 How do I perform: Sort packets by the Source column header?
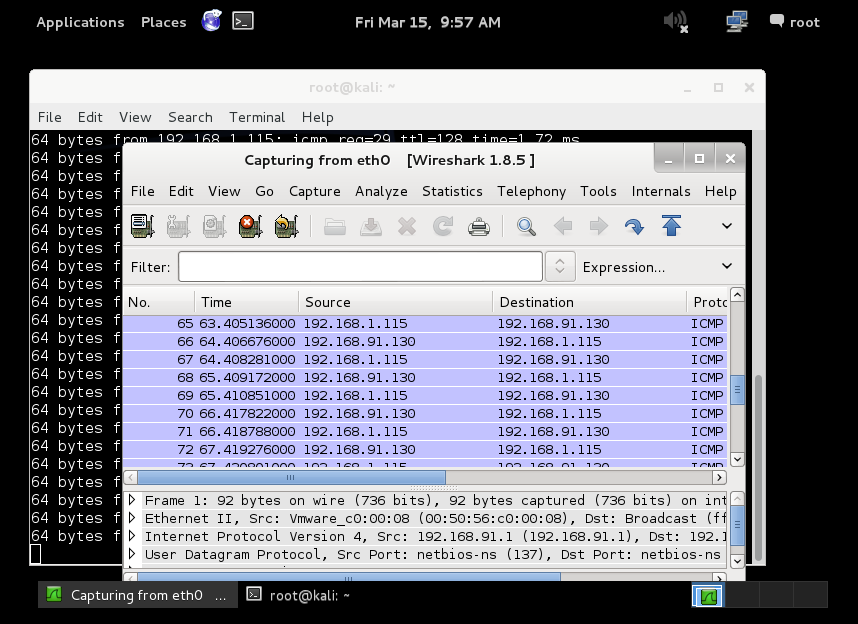coord(396,302)
